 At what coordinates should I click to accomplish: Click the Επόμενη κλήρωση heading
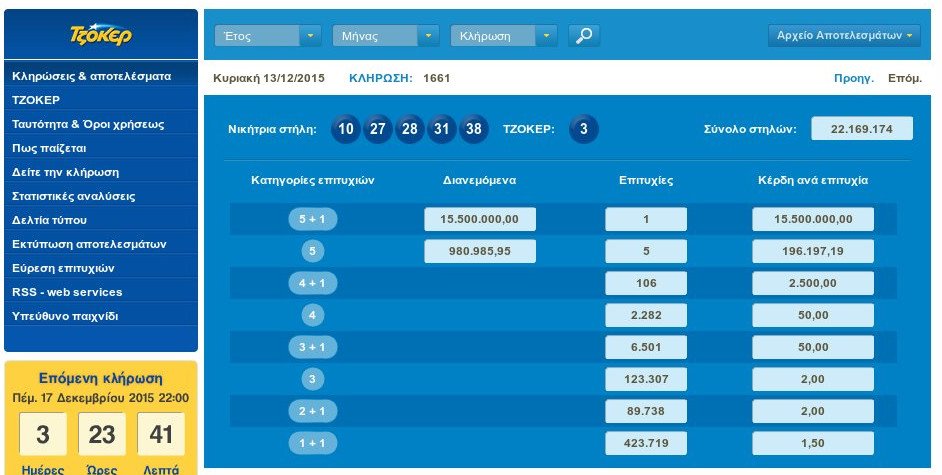100,378
